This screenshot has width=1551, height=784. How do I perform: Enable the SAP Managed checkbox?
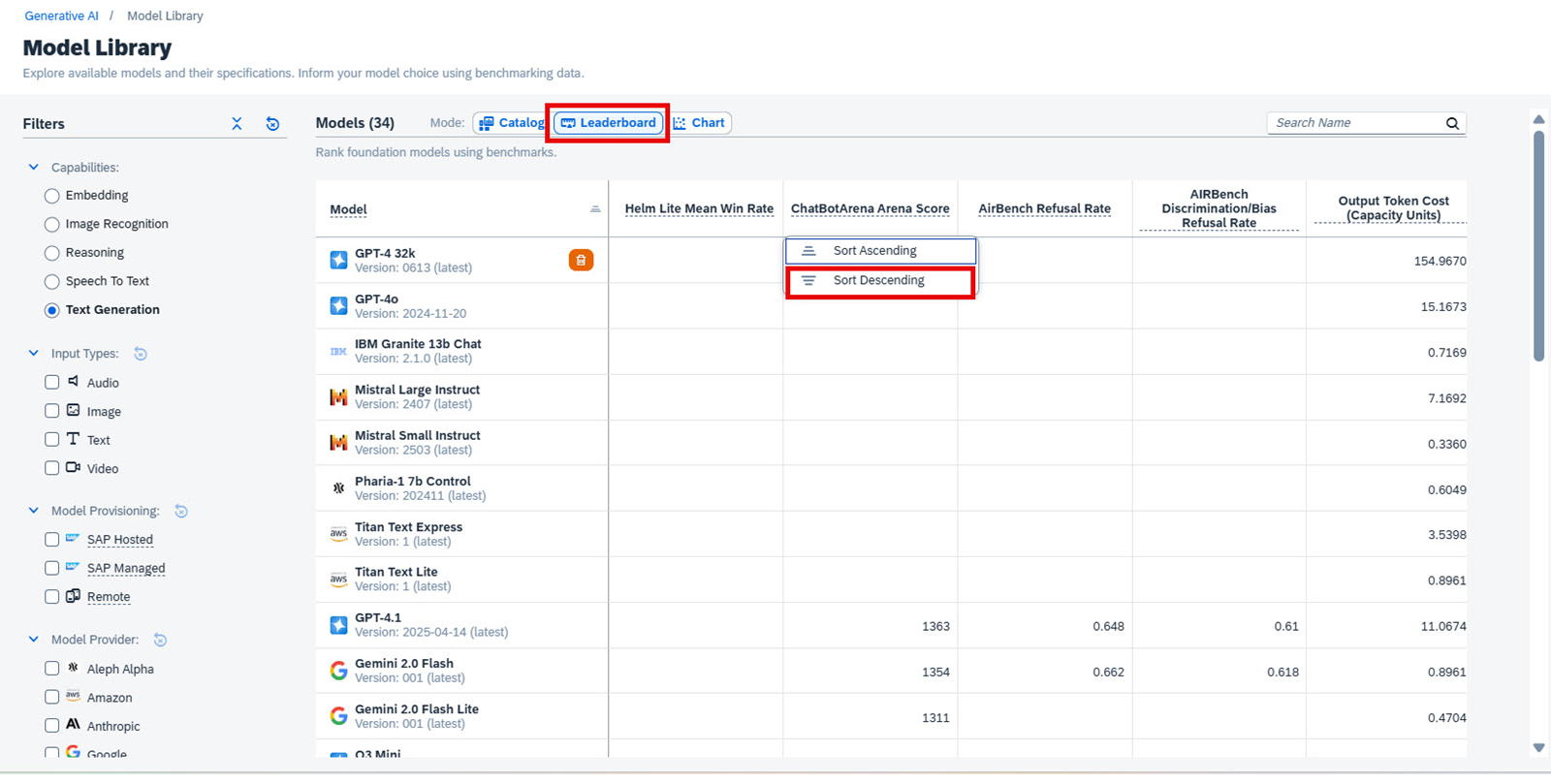click(x=52, y=568)
